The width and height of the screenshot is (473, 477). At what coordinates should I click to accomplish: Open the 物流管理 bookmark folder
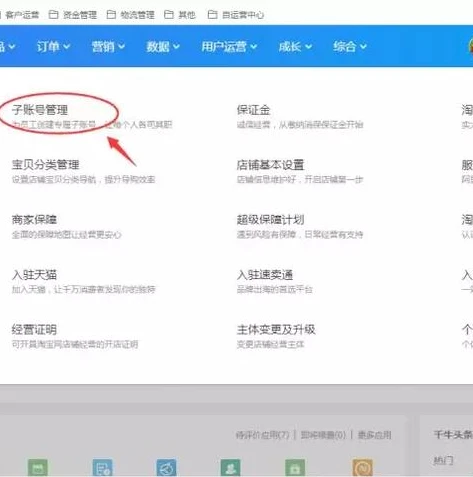pyautogui.click(x=130, y=15)
